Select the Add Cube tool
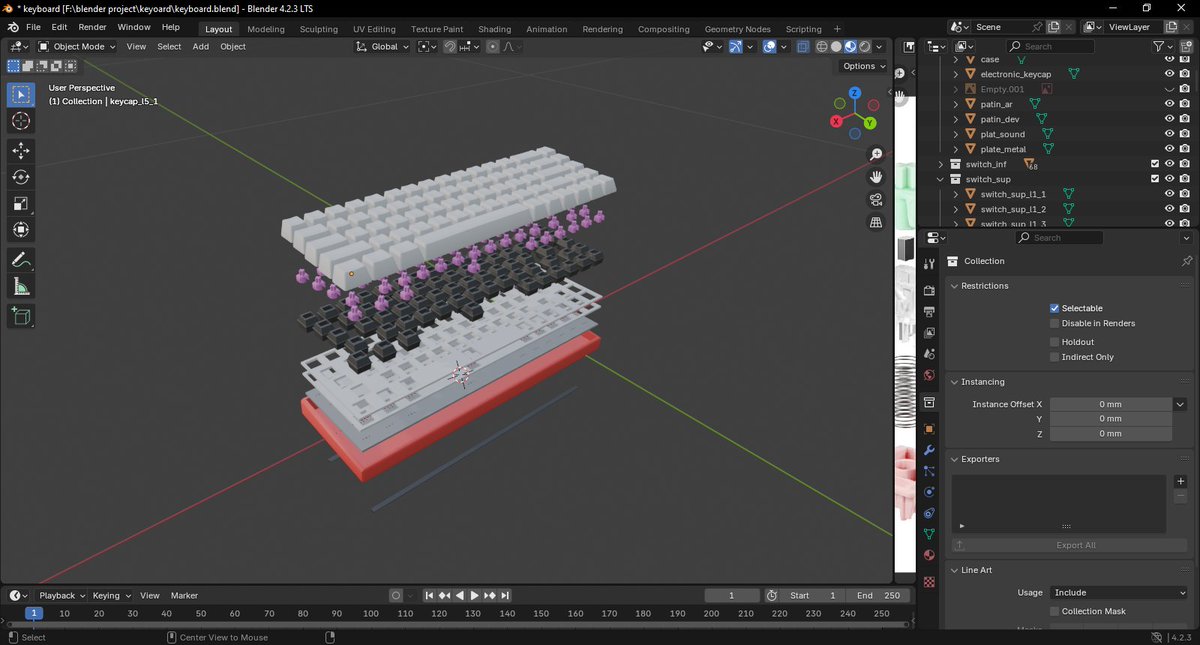Image resolution: width=1200 pixels, height=645 pixels. click(x=21, y=317)
